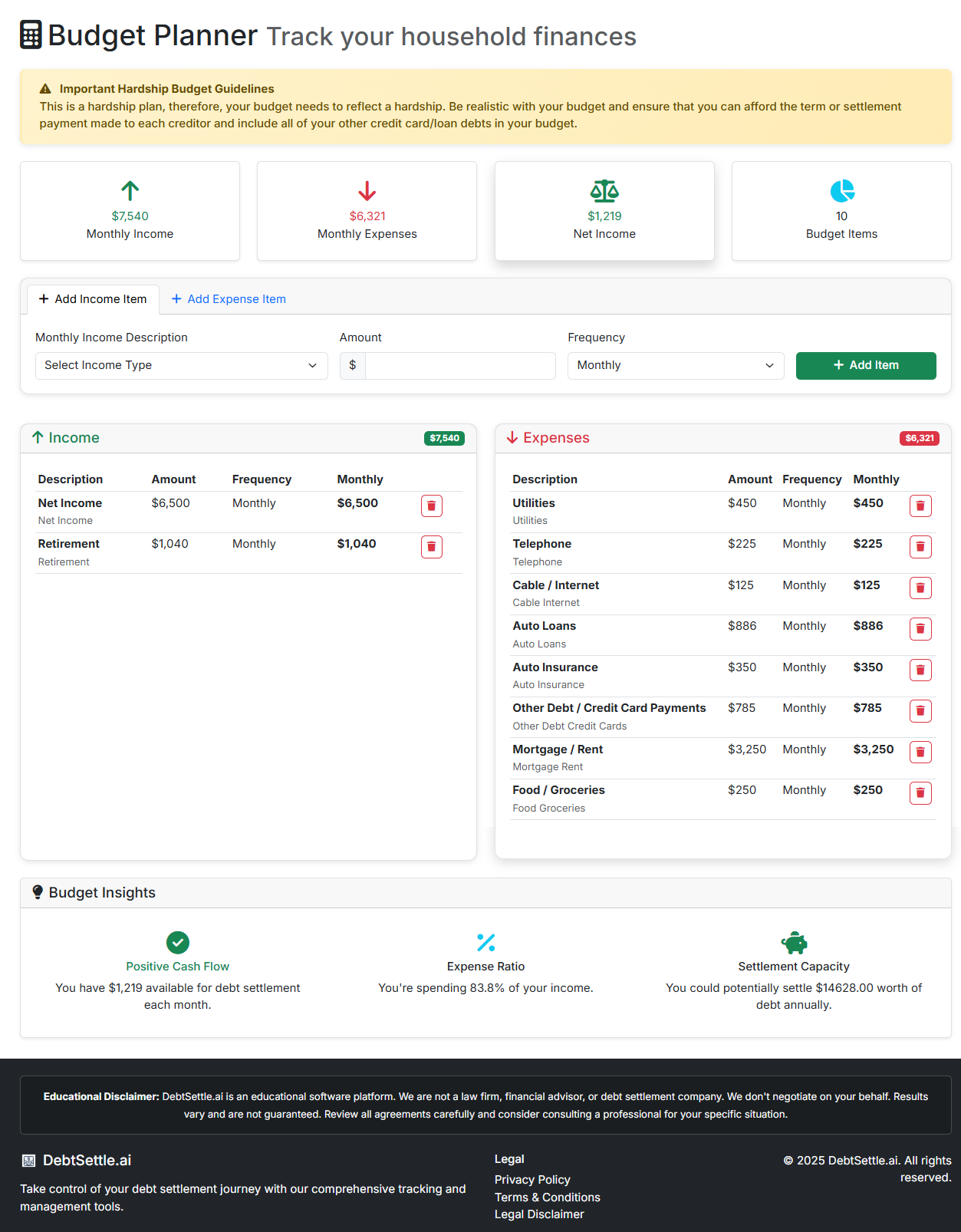Image resolution: width=961 pixels, height=1232 pixels.
Task: Open the Terms & Conditions link
Action: [547, 1197]
